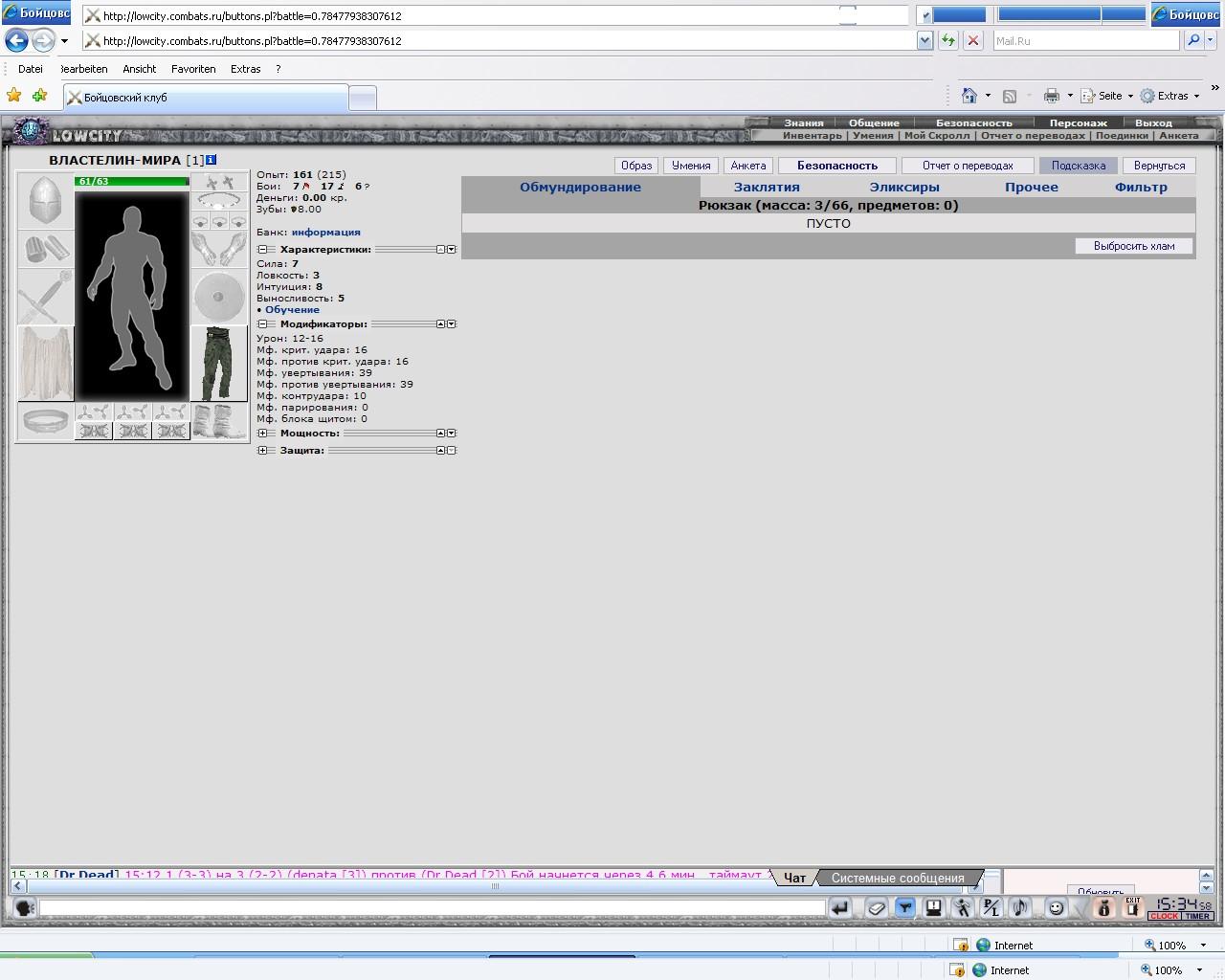Open the Datei menu
The width and height of the screenshot is (1225, 980).
tap(31, 69)
